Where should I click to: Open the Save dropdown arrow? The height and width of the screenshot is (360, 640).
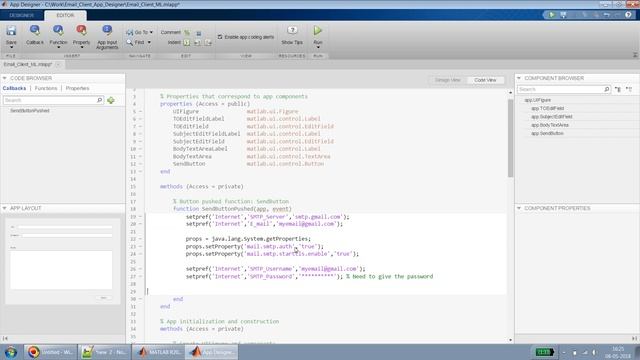11,47
